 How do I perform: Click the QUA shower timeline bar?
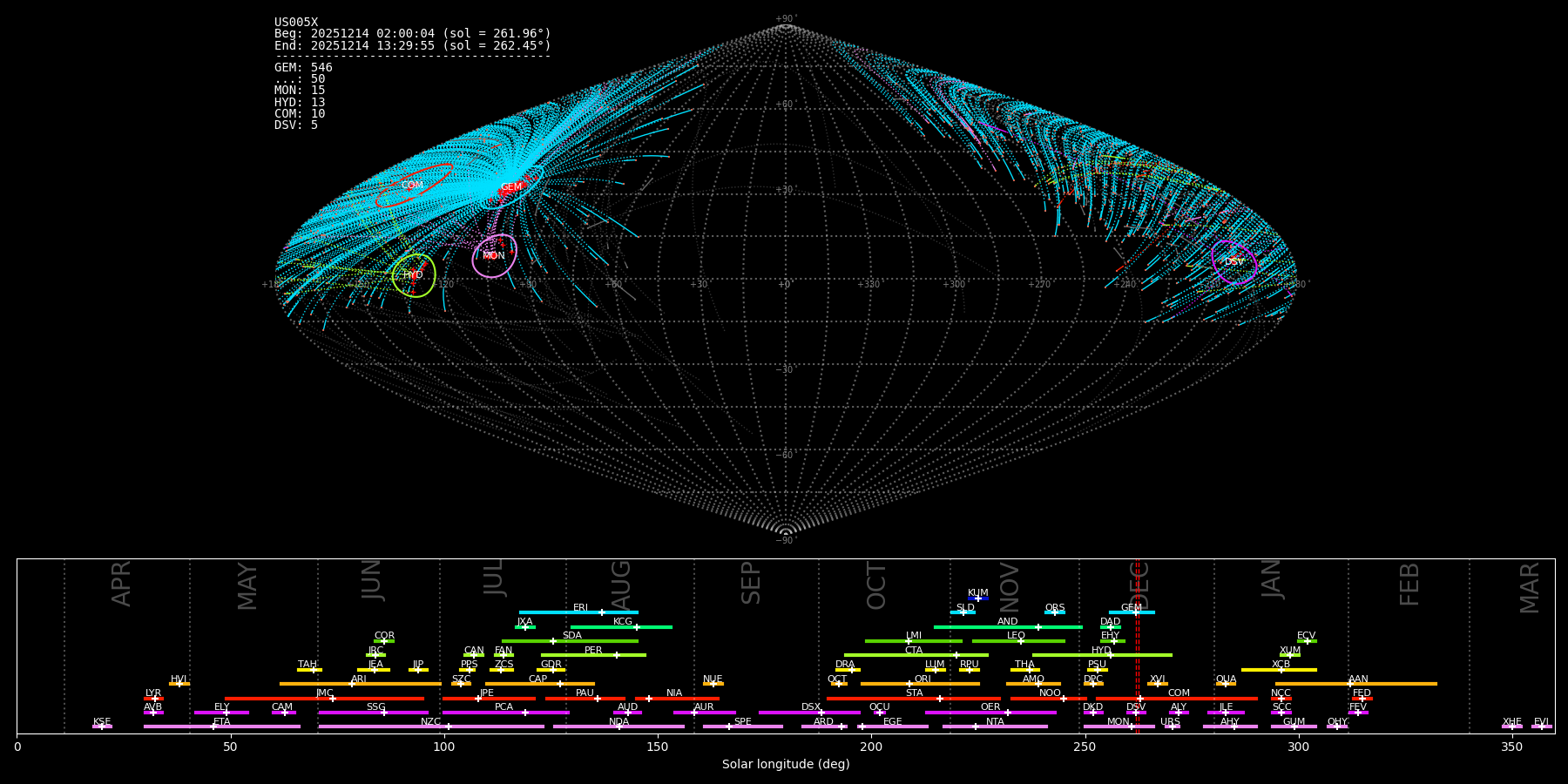(x=1226, y=684)
